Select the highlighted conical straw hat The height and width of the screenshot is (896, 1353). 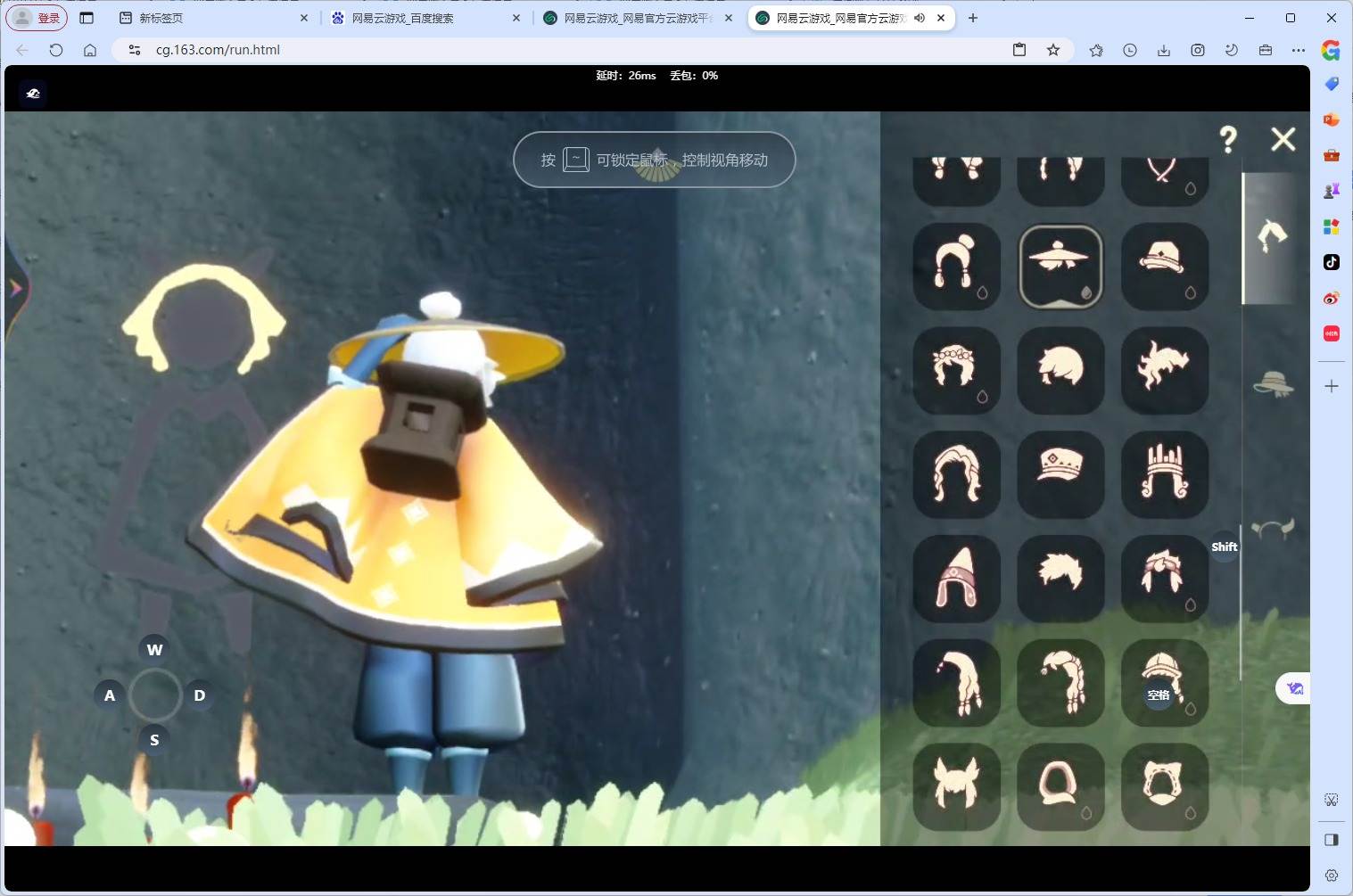point(1060,266)
